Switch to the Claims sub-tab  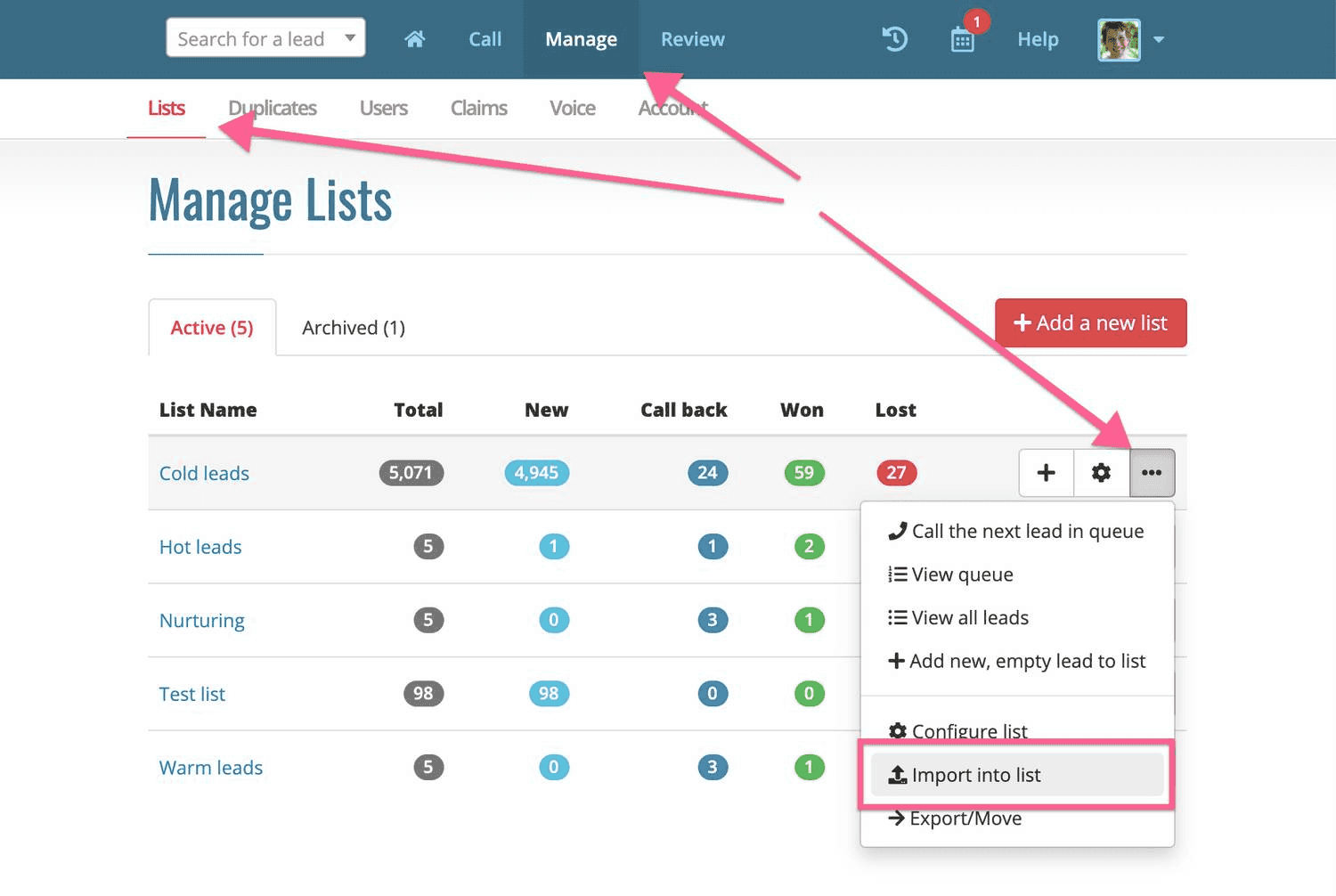pos(479,108)
